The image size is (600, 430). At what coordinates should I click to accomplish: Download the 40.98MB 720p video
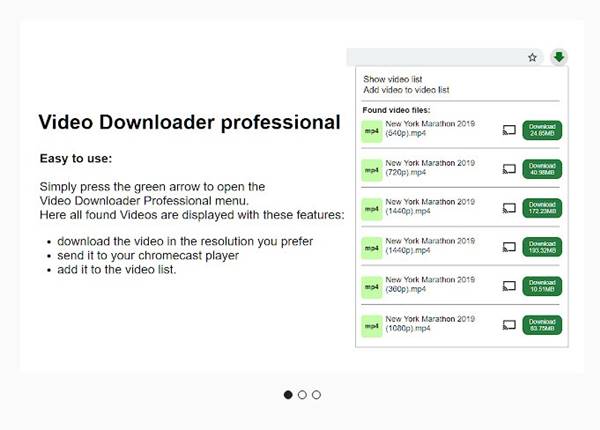542,169
